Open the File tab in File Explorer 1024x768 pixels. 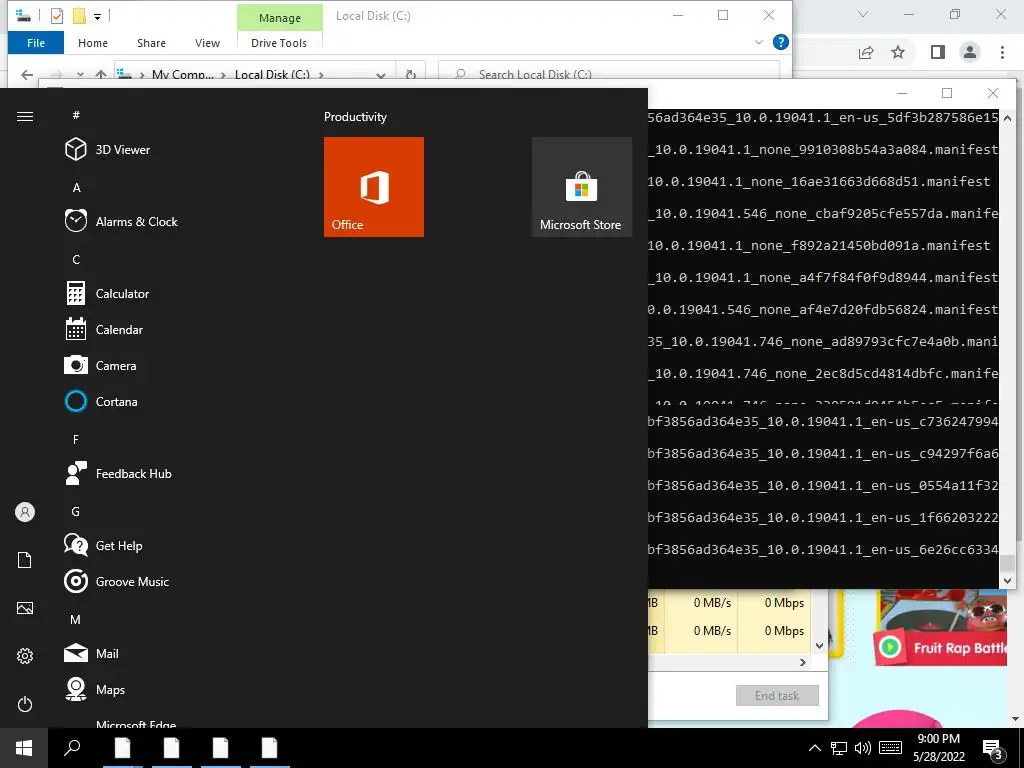tap(36, 43)
